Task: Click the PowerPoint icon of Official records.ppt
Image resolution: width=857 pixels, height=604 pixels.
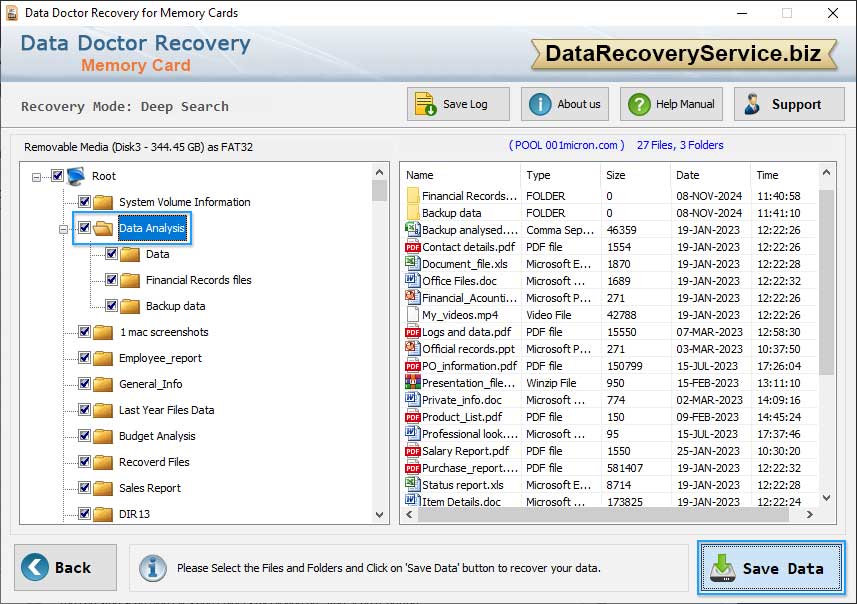Action: [x=413, y=348]
